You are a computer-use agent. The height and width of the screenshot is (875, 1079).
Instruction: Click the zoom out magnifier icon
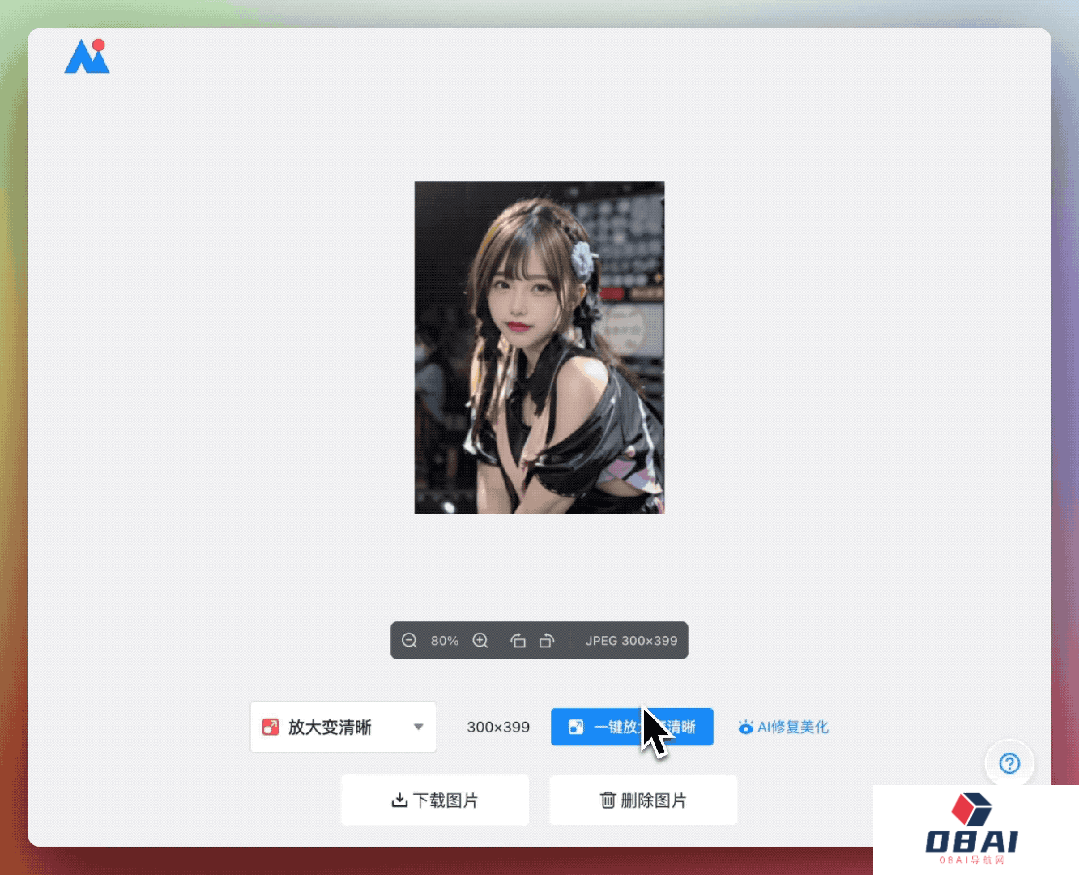(x=409, y=641)
